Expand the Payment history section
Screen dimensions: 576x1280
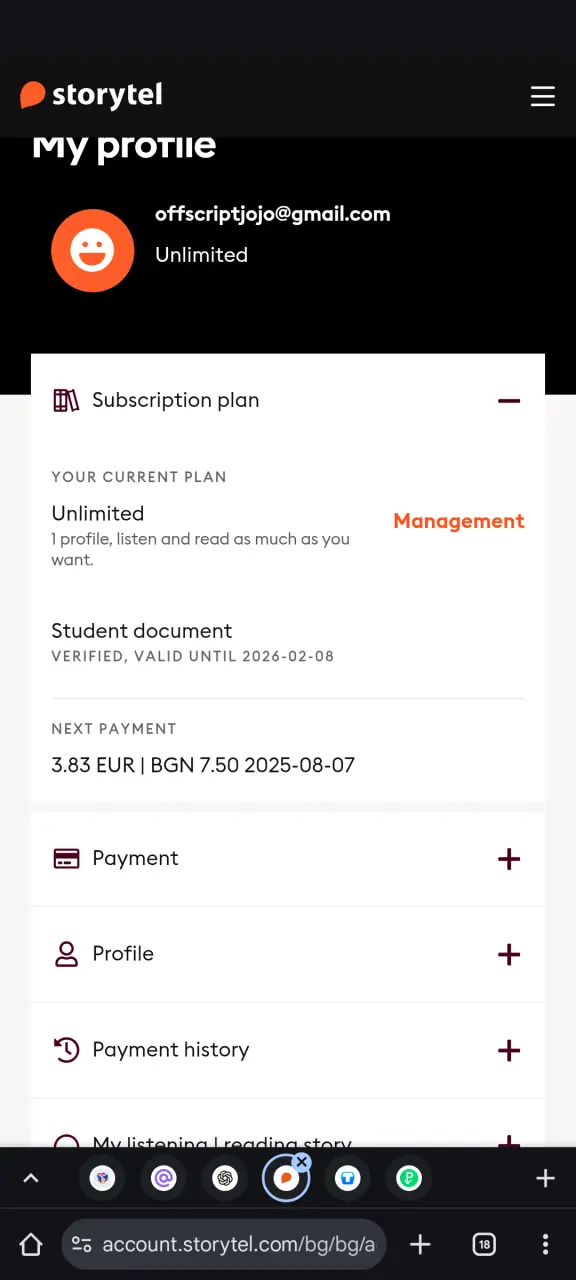click(509, 1050)
